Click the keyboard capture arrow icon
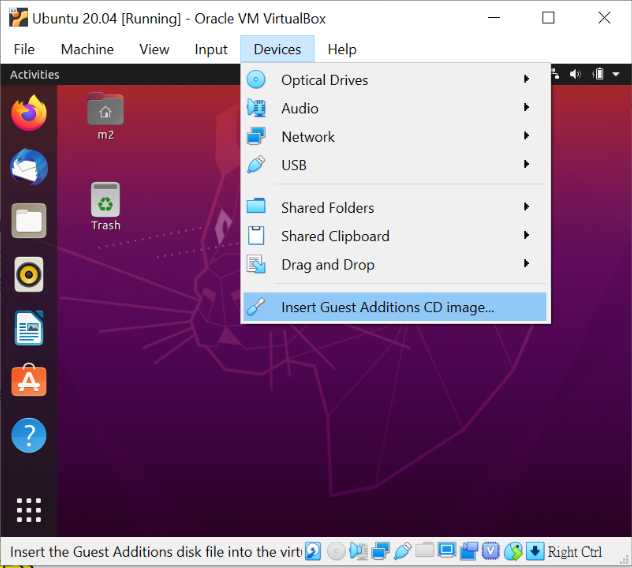632x568 pixels. click(535, 551)
